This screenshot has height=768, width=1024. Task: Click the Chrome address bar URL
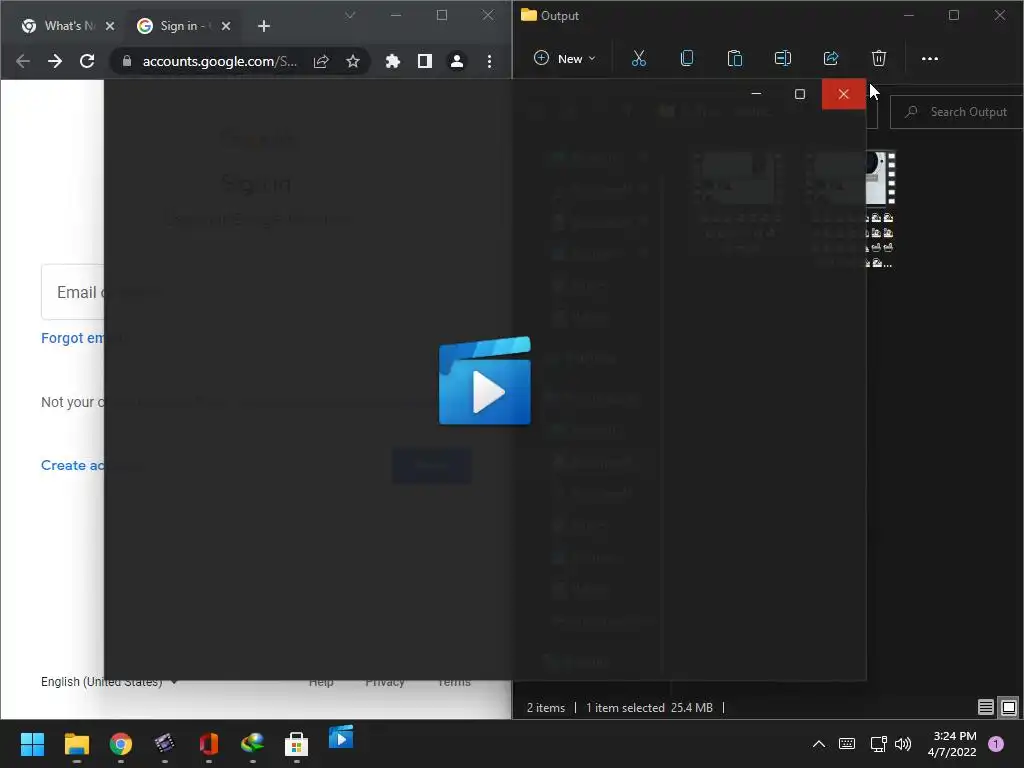coord(219,61)
